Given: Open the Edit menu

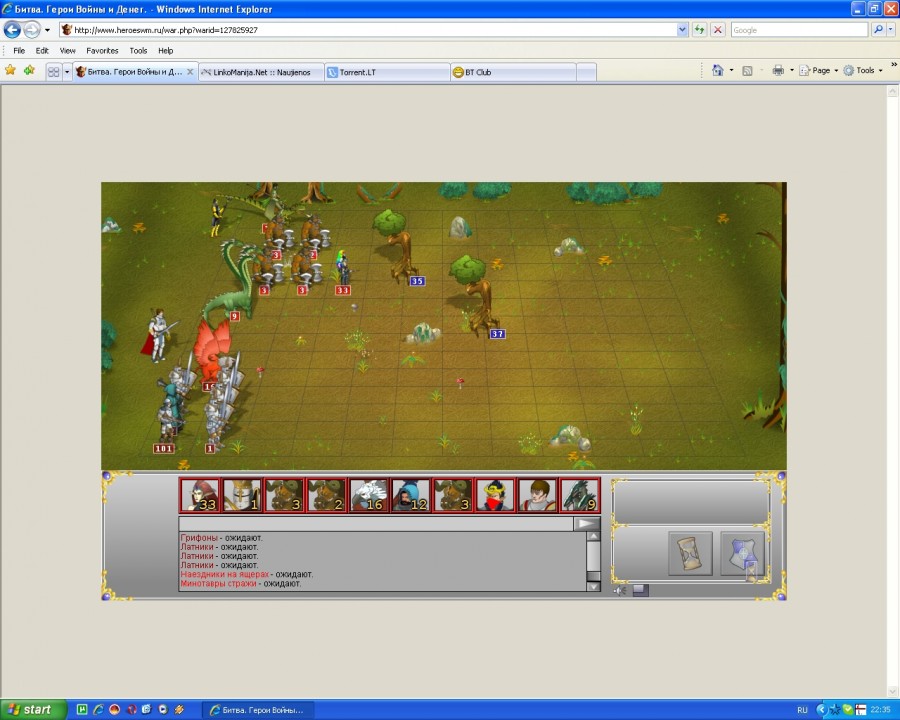Looking at the screenshot, I should 42,51.
